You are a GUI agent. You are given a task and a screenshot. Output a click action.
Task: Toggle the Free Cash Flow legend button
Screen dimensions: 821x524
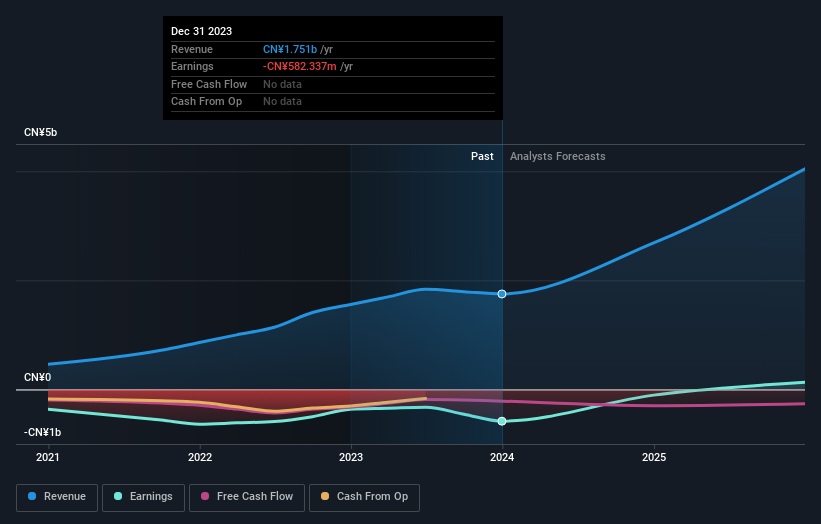point(247,497)
